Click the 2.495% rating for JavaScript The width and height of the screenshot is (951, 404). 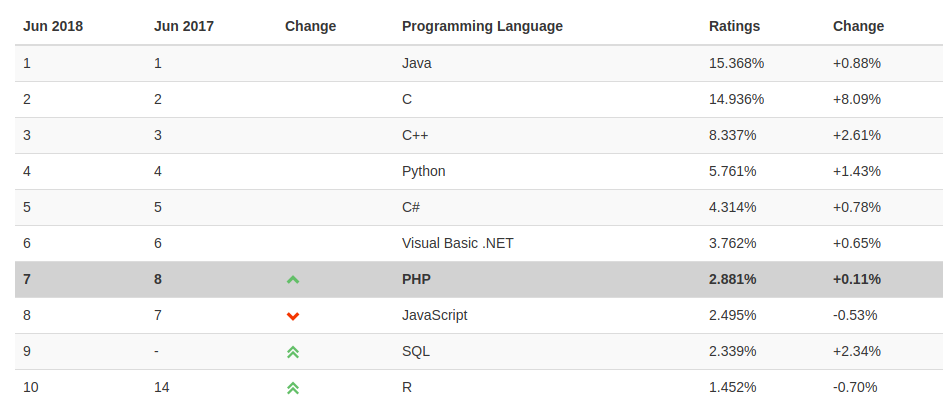(x=733, y=315)
